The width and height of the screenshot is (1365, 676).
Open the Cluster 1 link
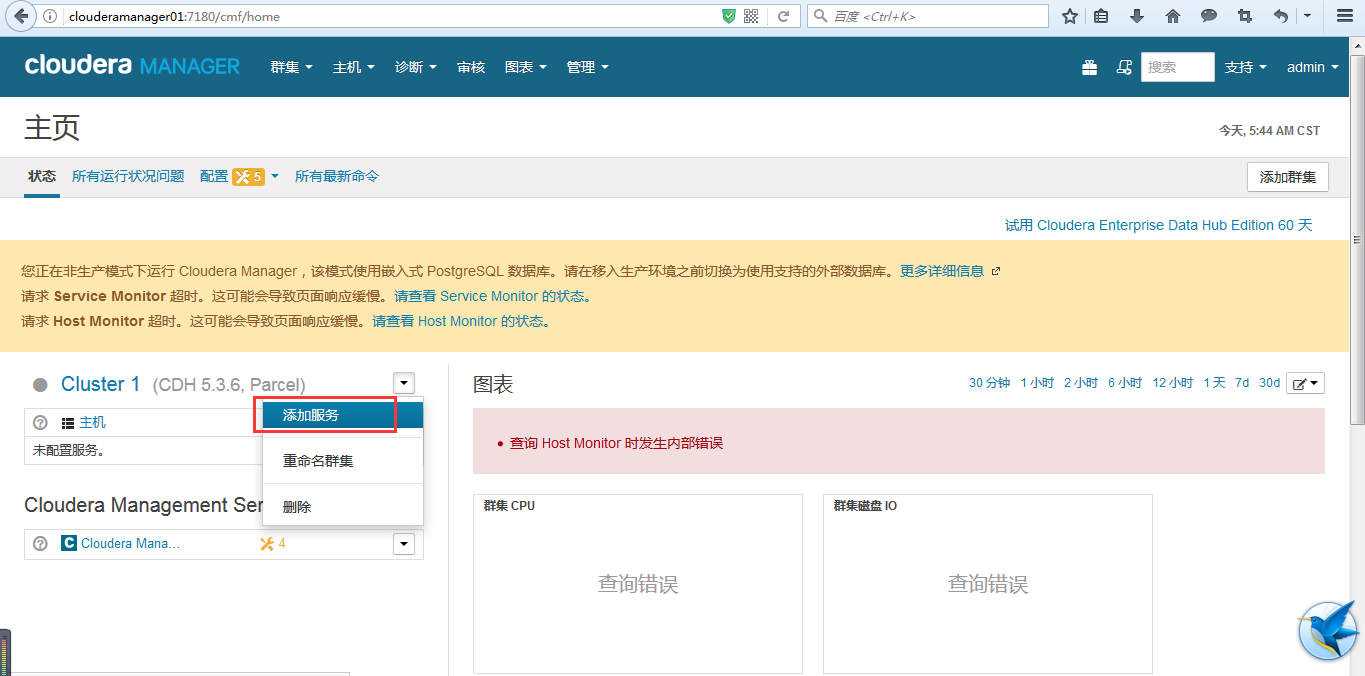coord(100,384)
